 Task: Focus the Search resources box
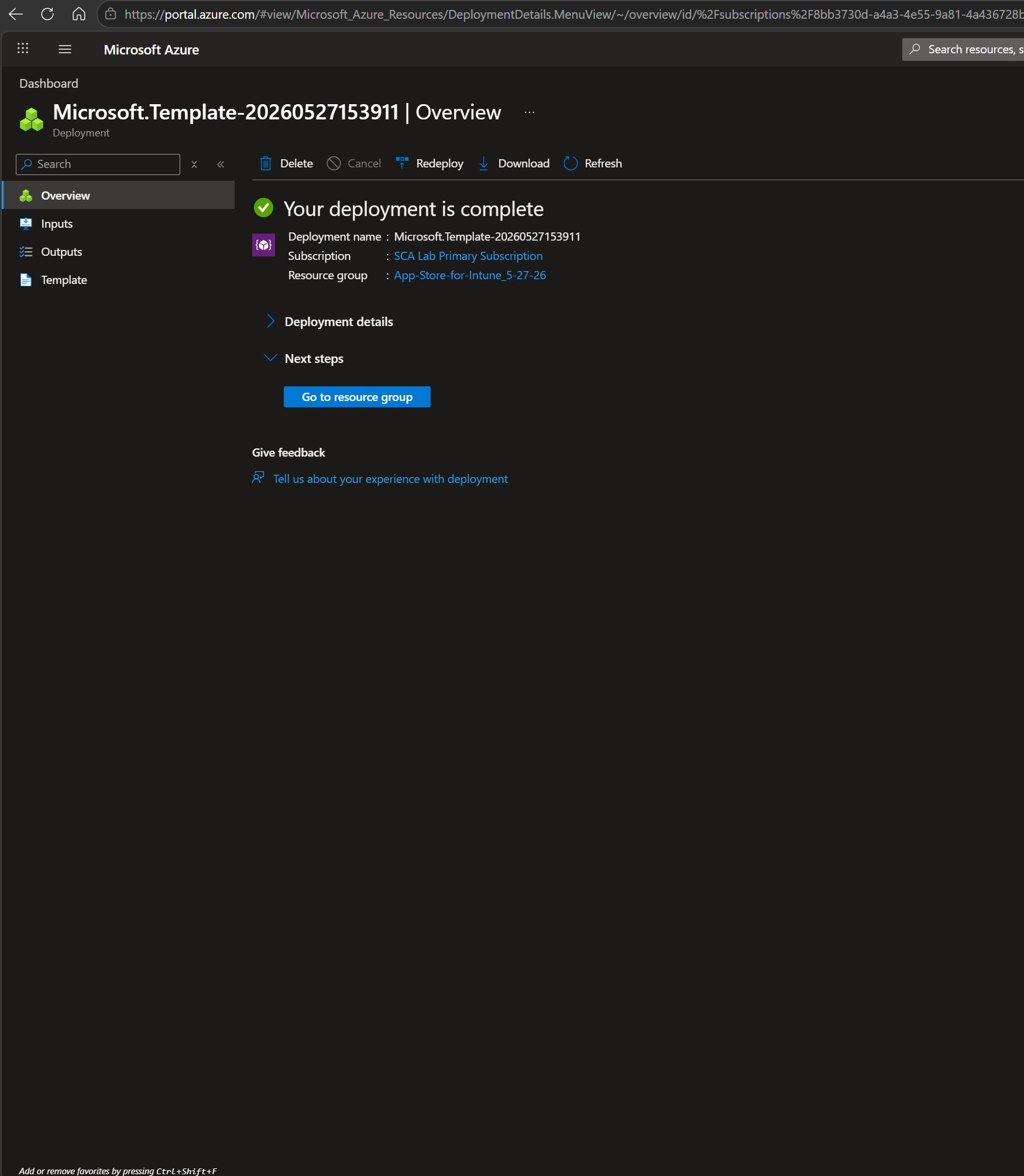pyautogui.click(x=963, y=49)
